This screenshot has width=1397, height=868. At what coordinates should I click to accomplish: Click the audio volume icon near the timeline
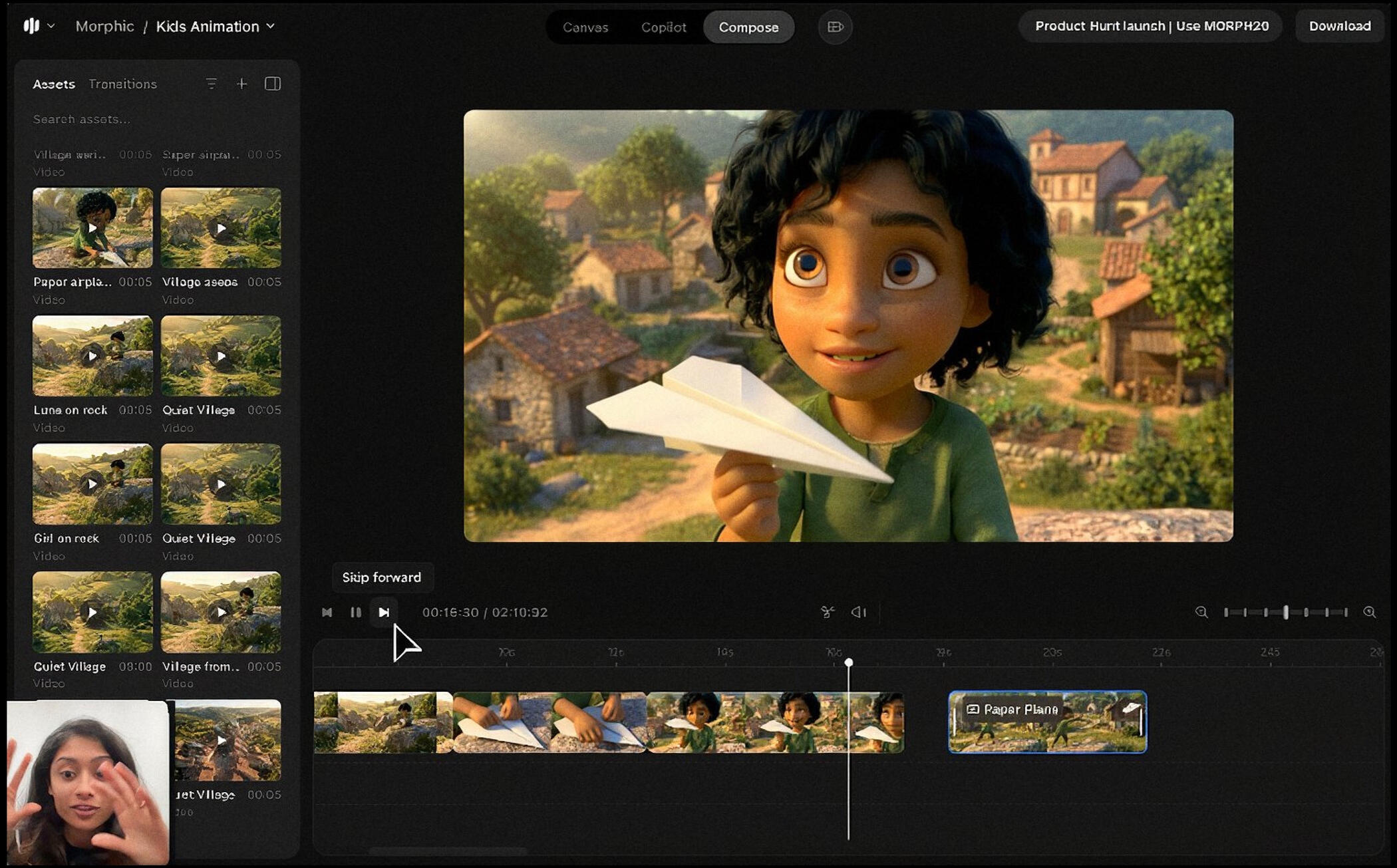coord(859,612)
